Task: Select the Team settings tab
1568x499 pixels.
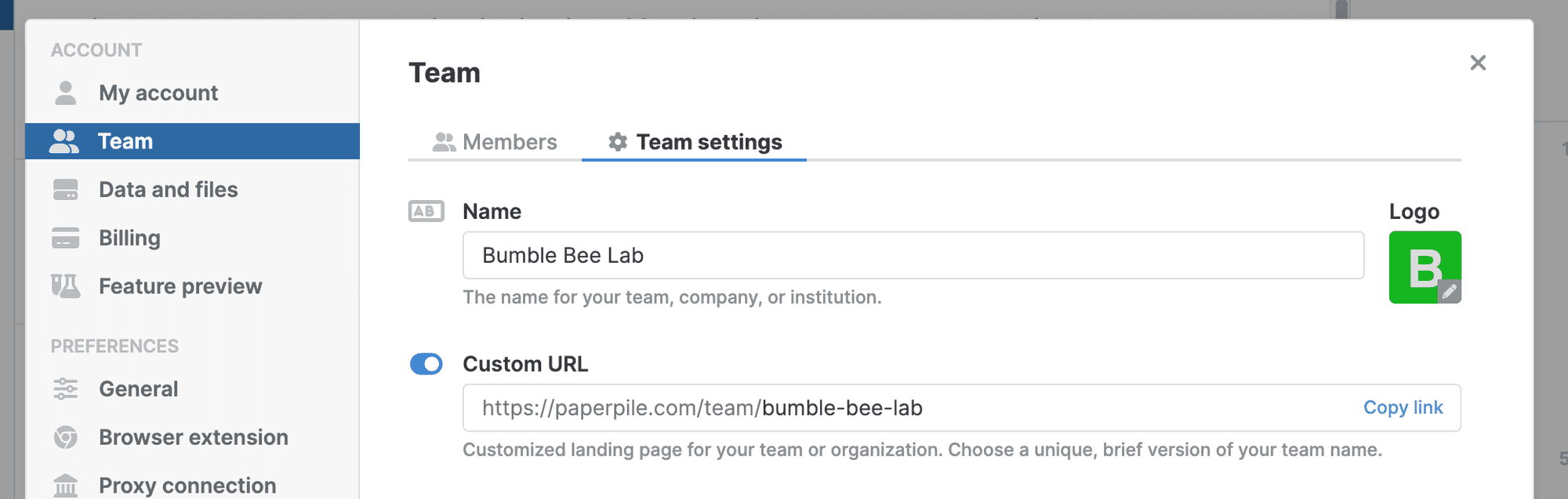Action: 695,142
